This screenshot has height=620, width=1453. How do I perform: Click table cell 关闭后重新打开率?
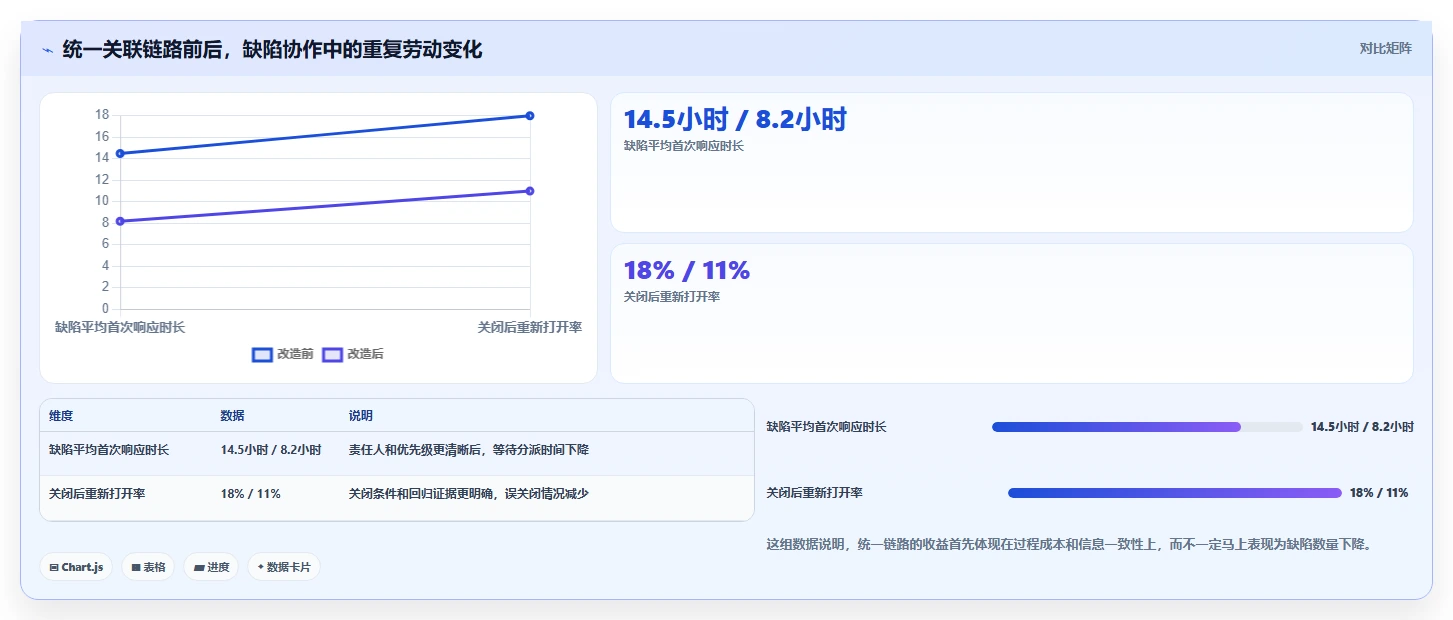[x=97, y=494]
